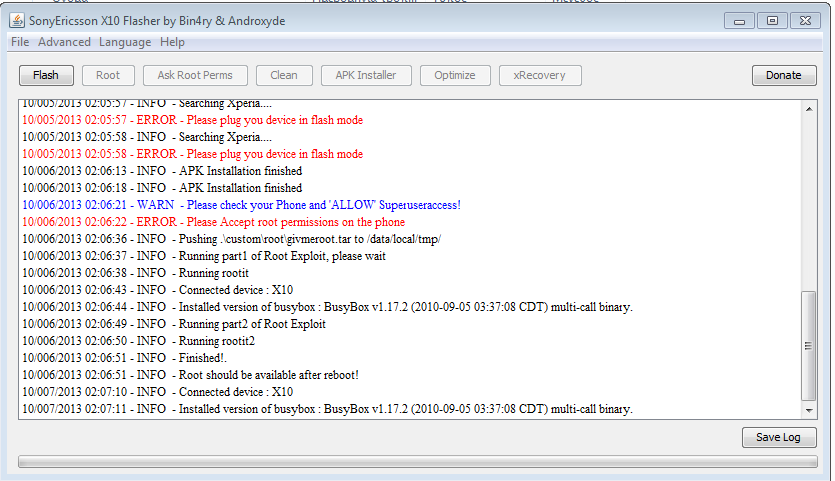
Task: Click the window title SonyEricsson X10 Flasher
Action: (157, 21)
